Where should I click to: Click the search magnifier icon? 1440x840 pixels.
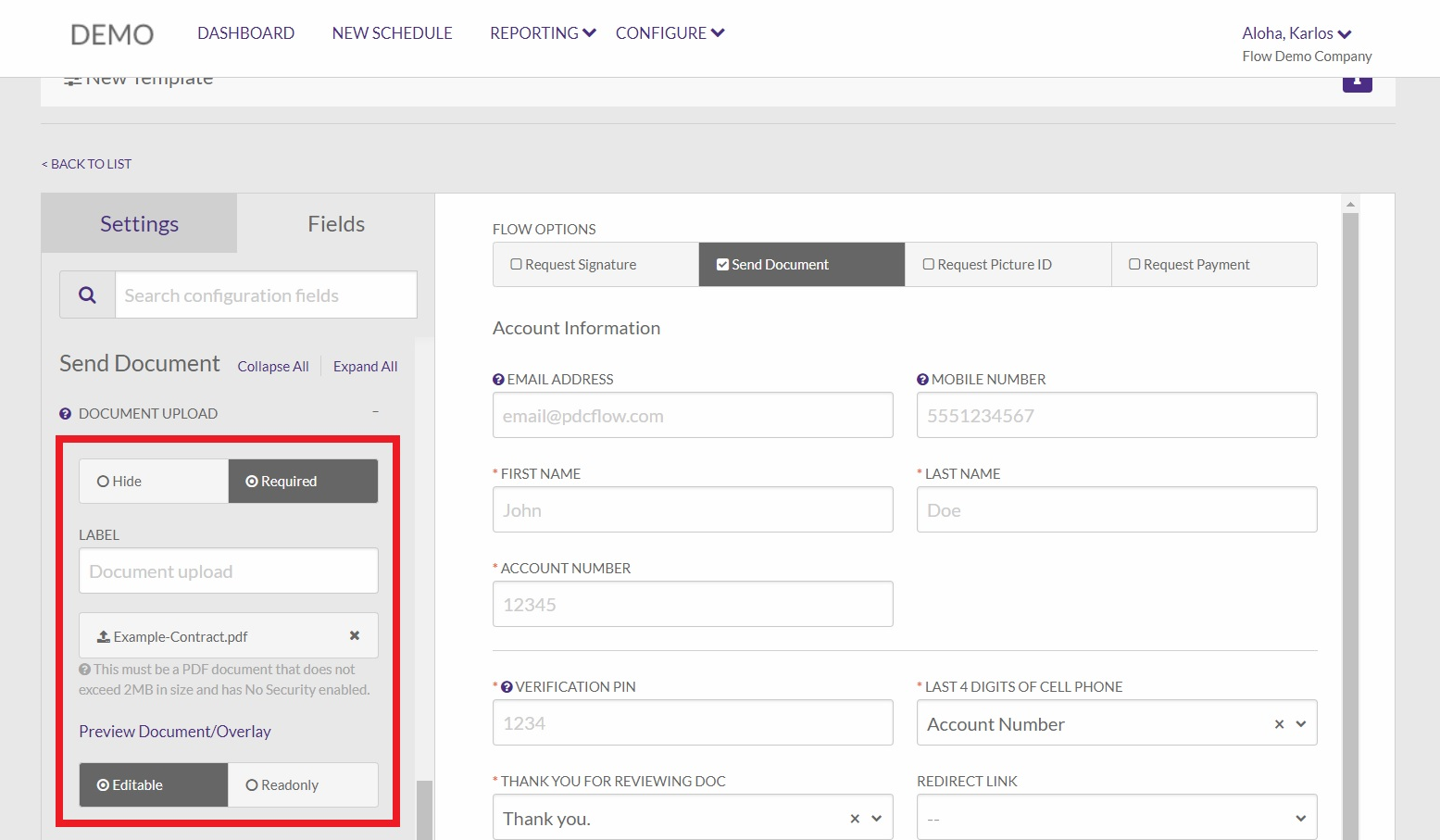88,295
